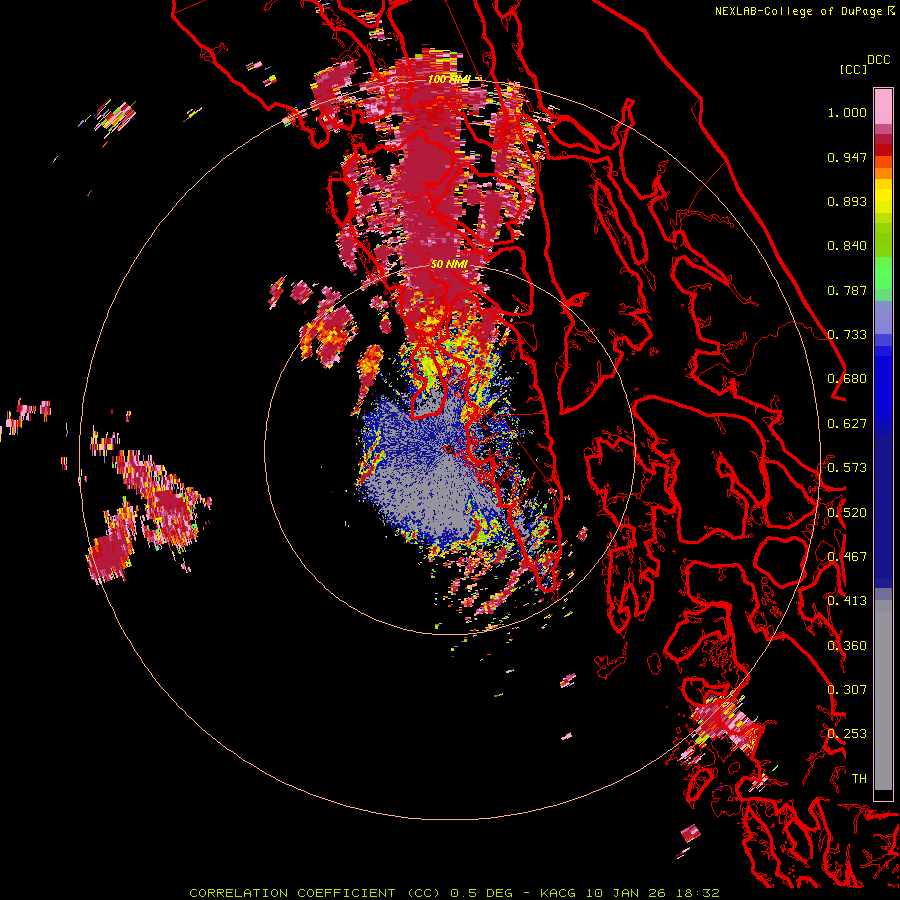Pick the gray swatch beside 0.307
The image size is (900, 900).
point(883,695)
